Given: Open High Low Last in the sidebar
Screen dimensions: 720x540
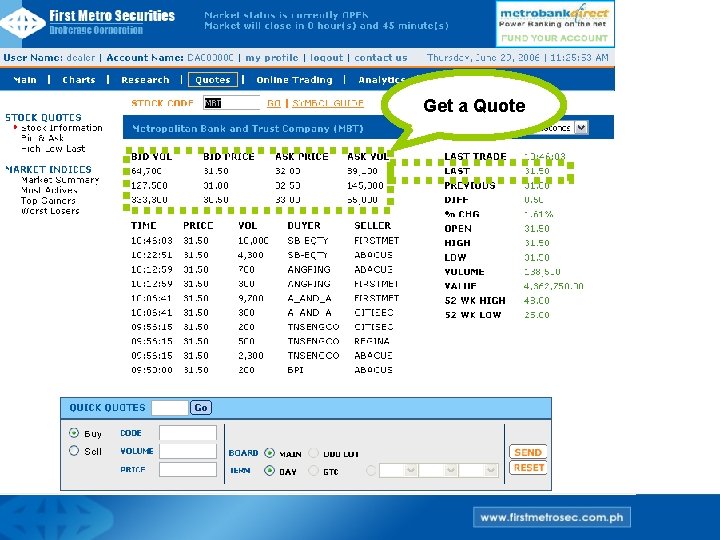Looking at the screenshot, I should (53, 148).
